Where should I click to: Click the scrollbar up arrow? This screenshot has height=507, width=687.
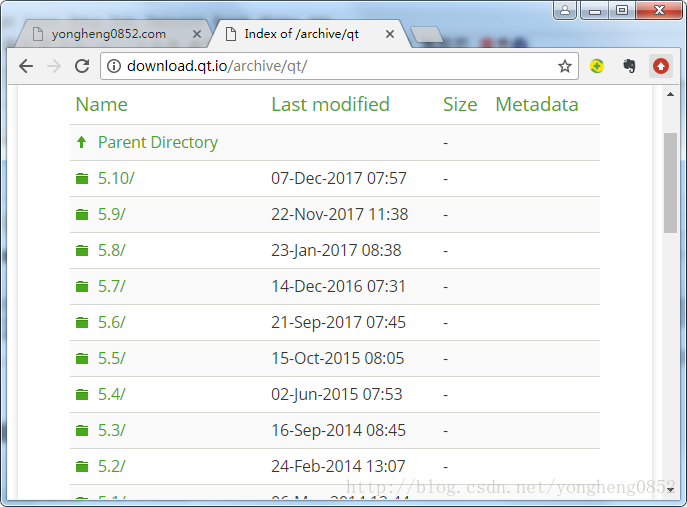[x=670, y=94]
